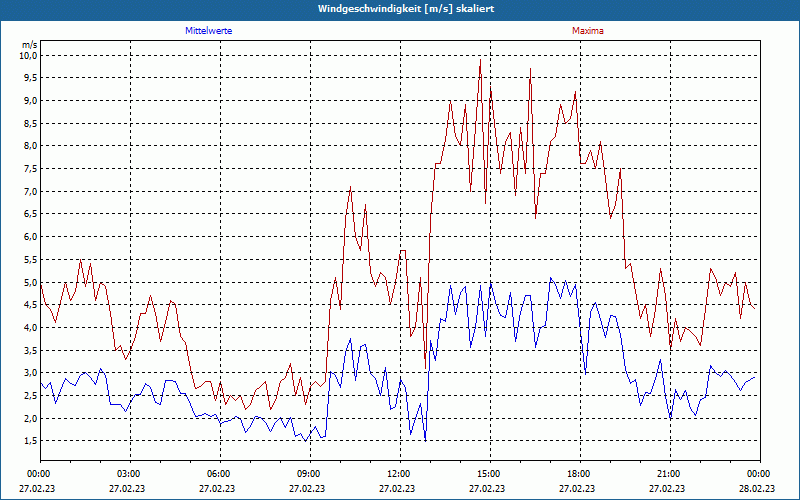Click the 7,0 y-axis value
The image size is (800, 500).
[31, 191]
